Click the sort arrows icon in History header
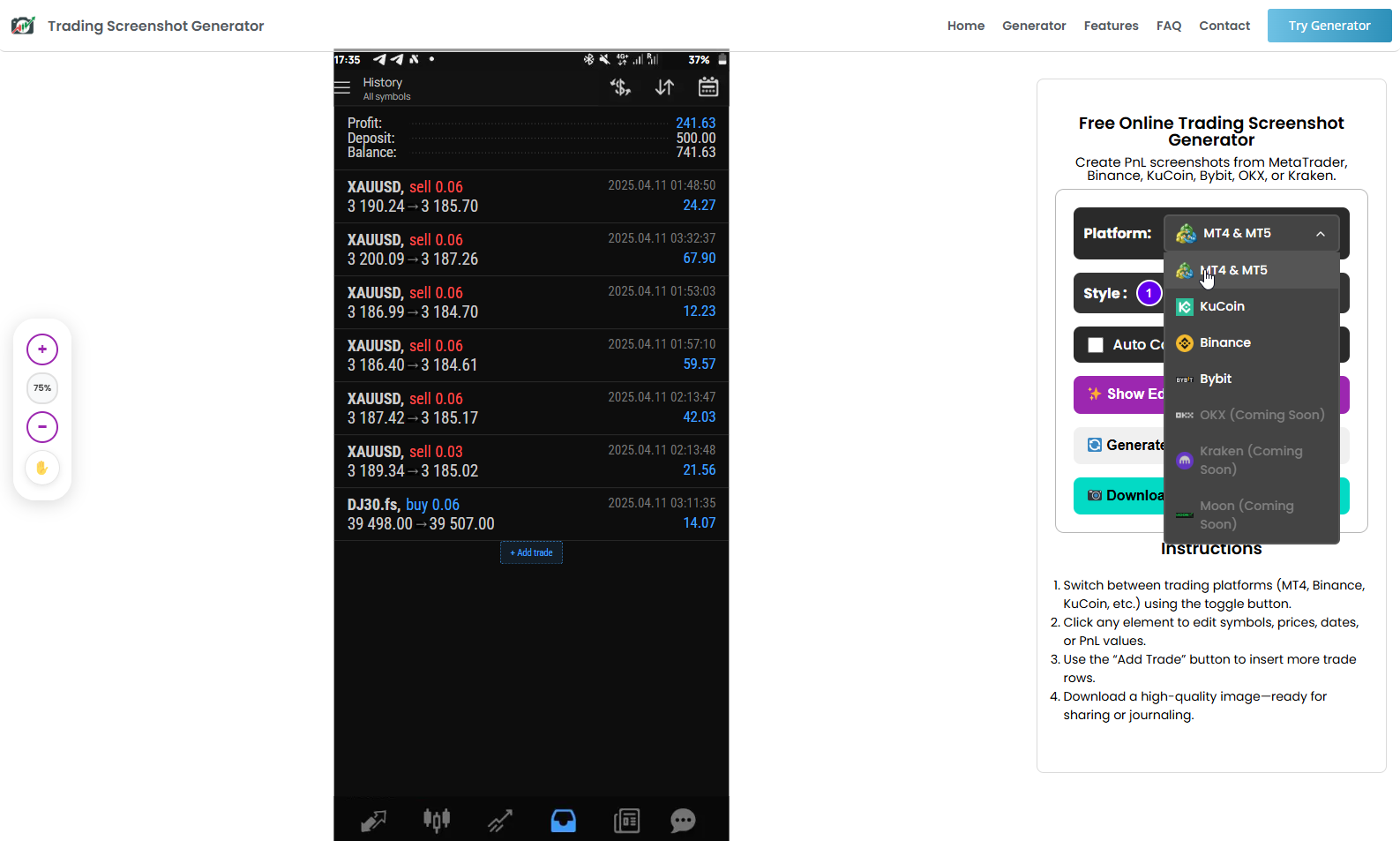Screen dimensions: 1400x841 click(x=664, y=87)
